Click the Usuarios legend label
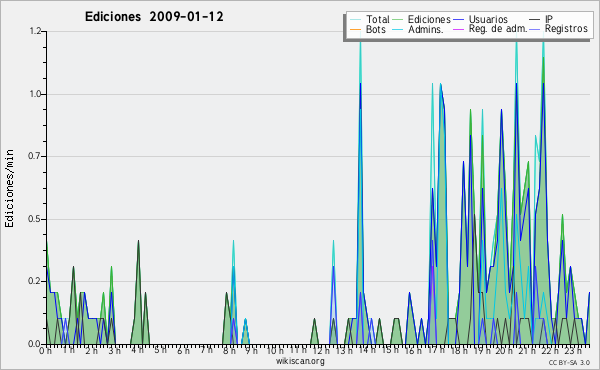Image resolution: width=600 pixels, height=370 pixels. (488, 19)
